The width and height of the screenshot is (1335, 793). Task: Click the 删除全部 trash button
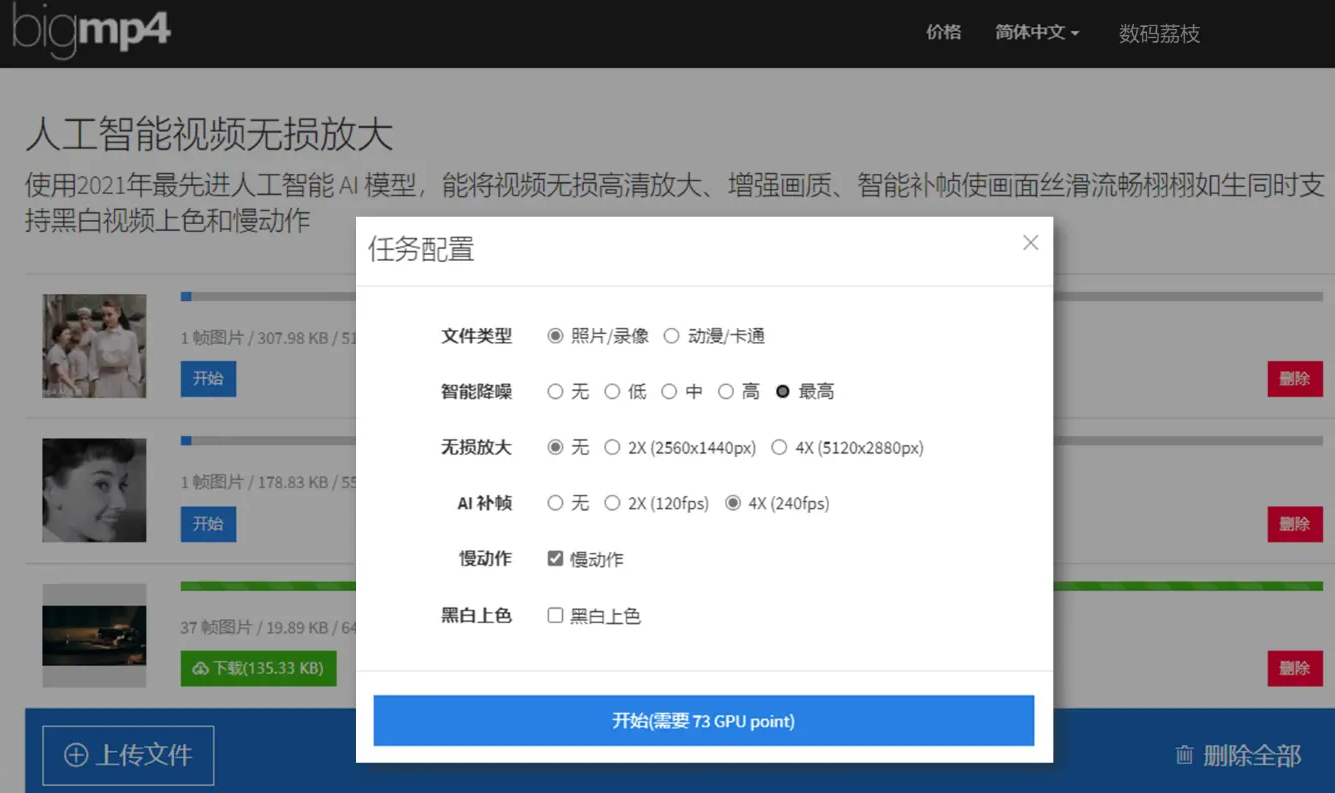tap(1238, 755)
